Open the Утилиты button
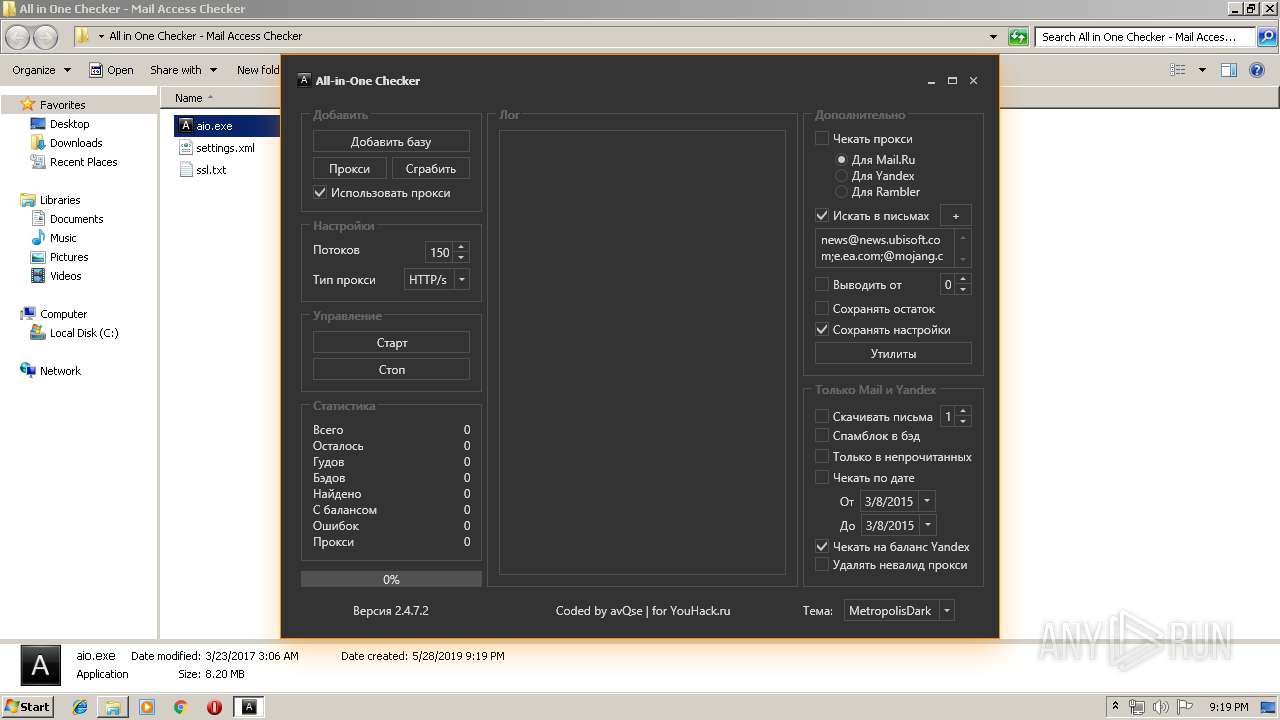1280x720 pixels. pyautogui.click(x=893, y=354)
